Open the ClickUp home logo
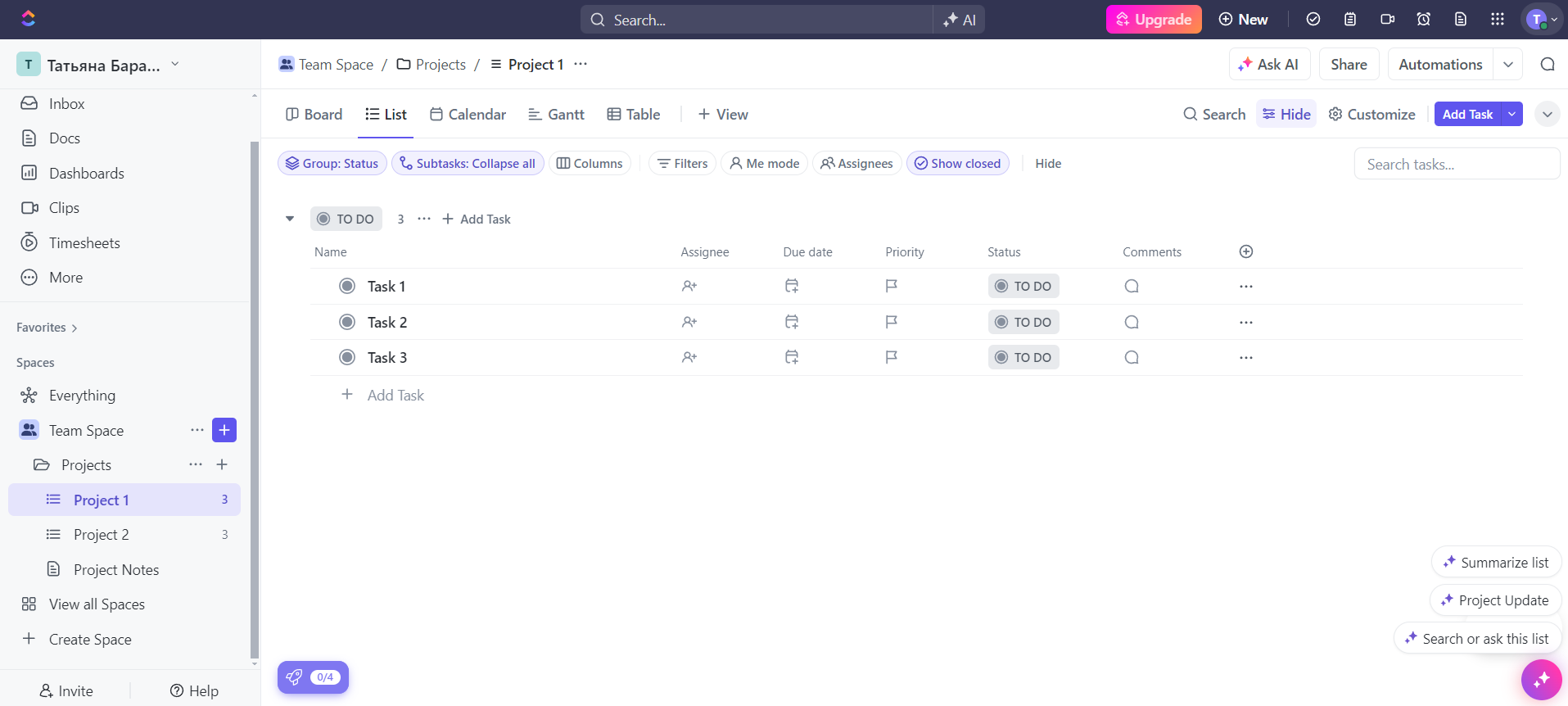1568x706 pixels. 28,19
